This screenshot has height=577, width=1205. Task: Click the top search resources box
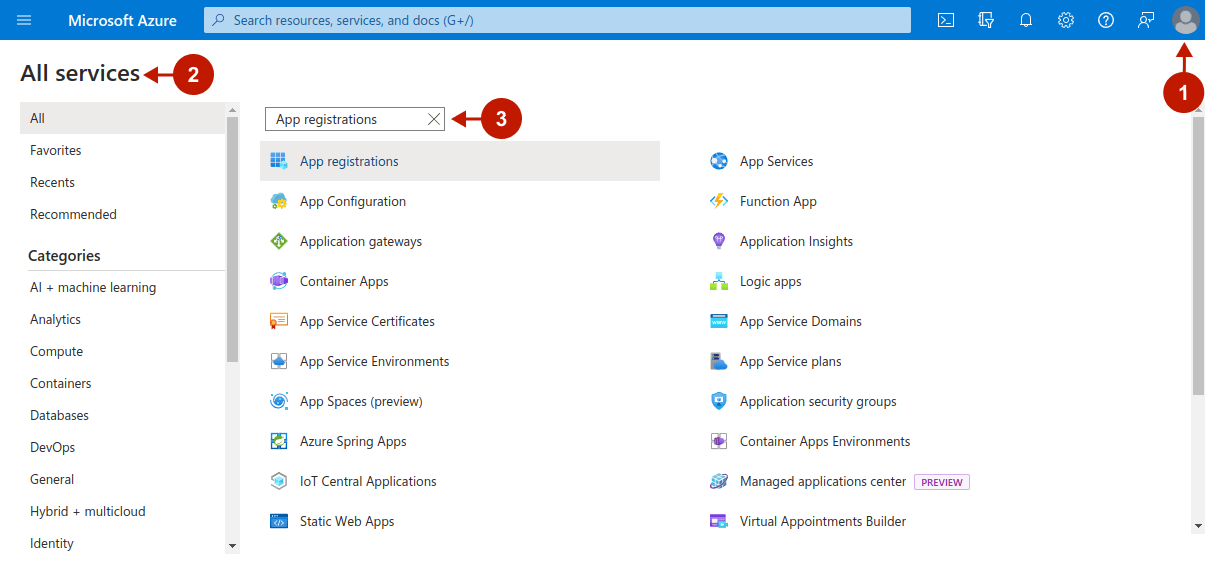pyautogui.click(x=557, y=20)
